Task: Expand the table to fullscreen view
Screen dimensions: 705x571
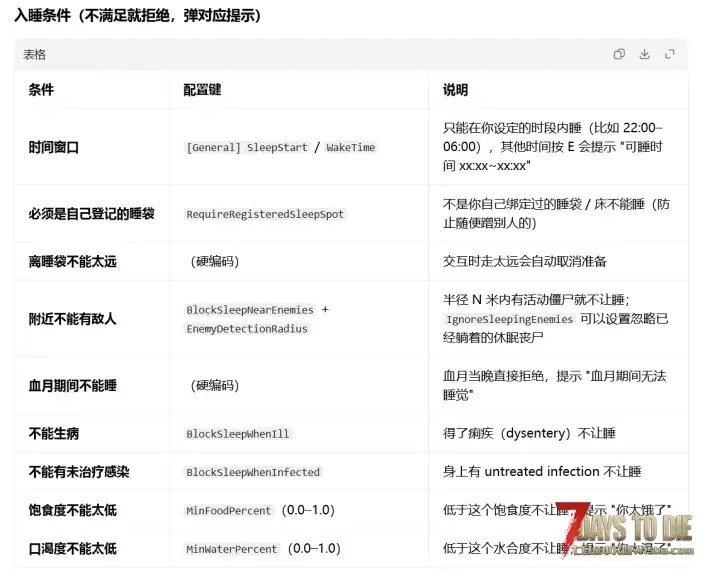Action: (x=670, y=54)
